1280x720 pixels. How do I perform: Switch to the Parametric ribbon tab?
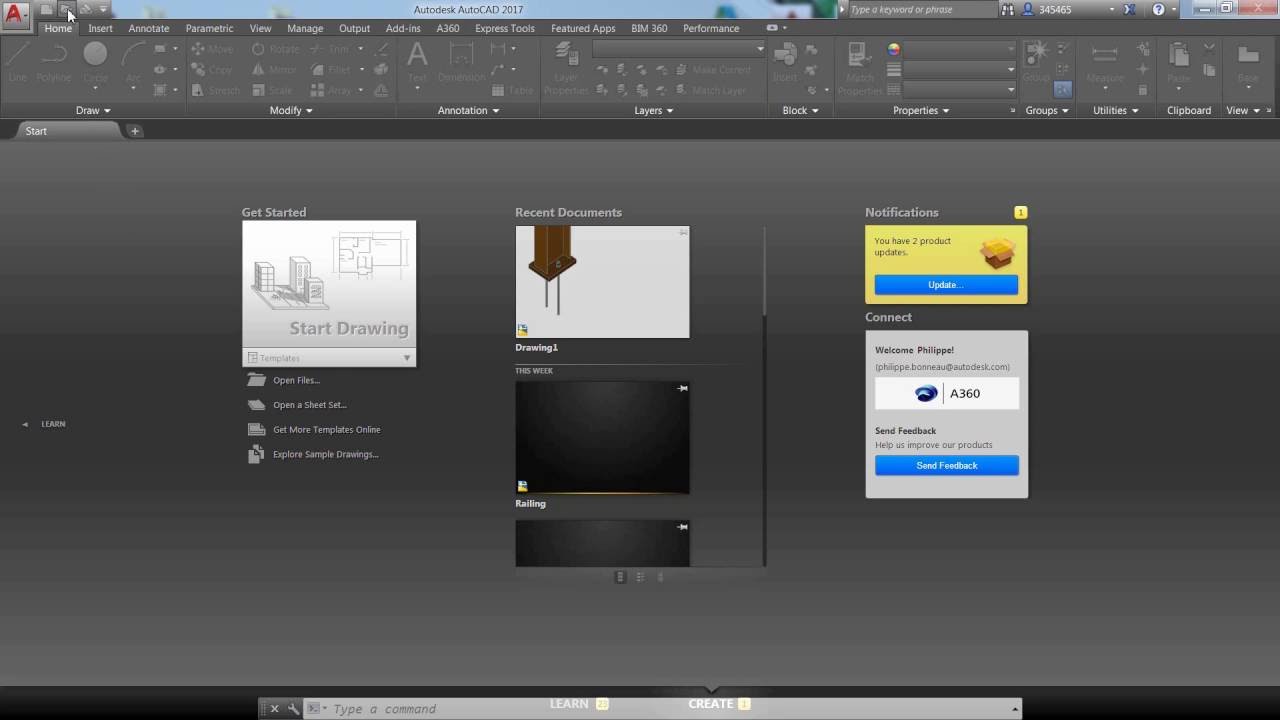coord(209,28)
